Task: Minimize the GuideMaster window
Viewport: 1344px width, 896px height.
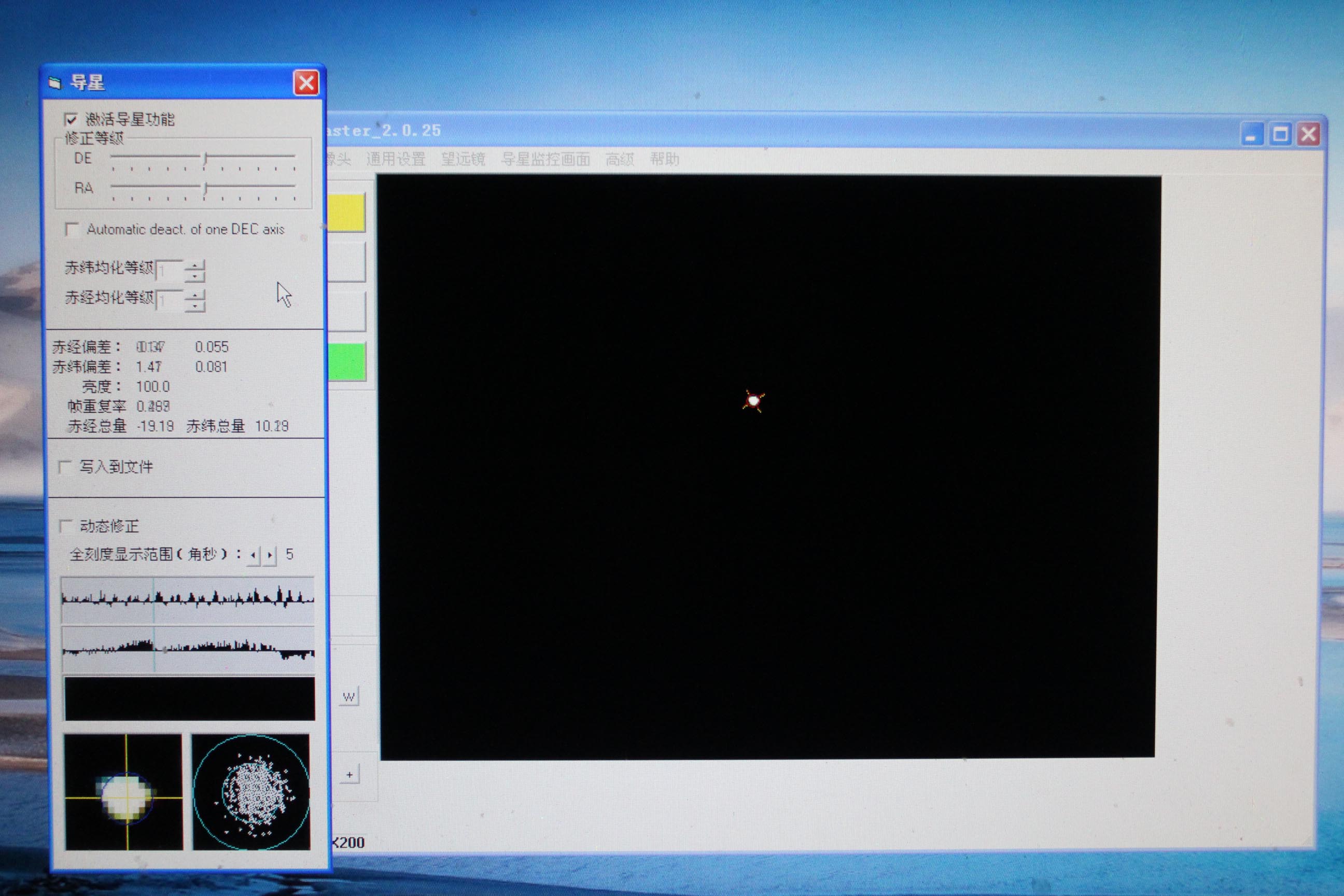Action: [x=1251, y=135]
